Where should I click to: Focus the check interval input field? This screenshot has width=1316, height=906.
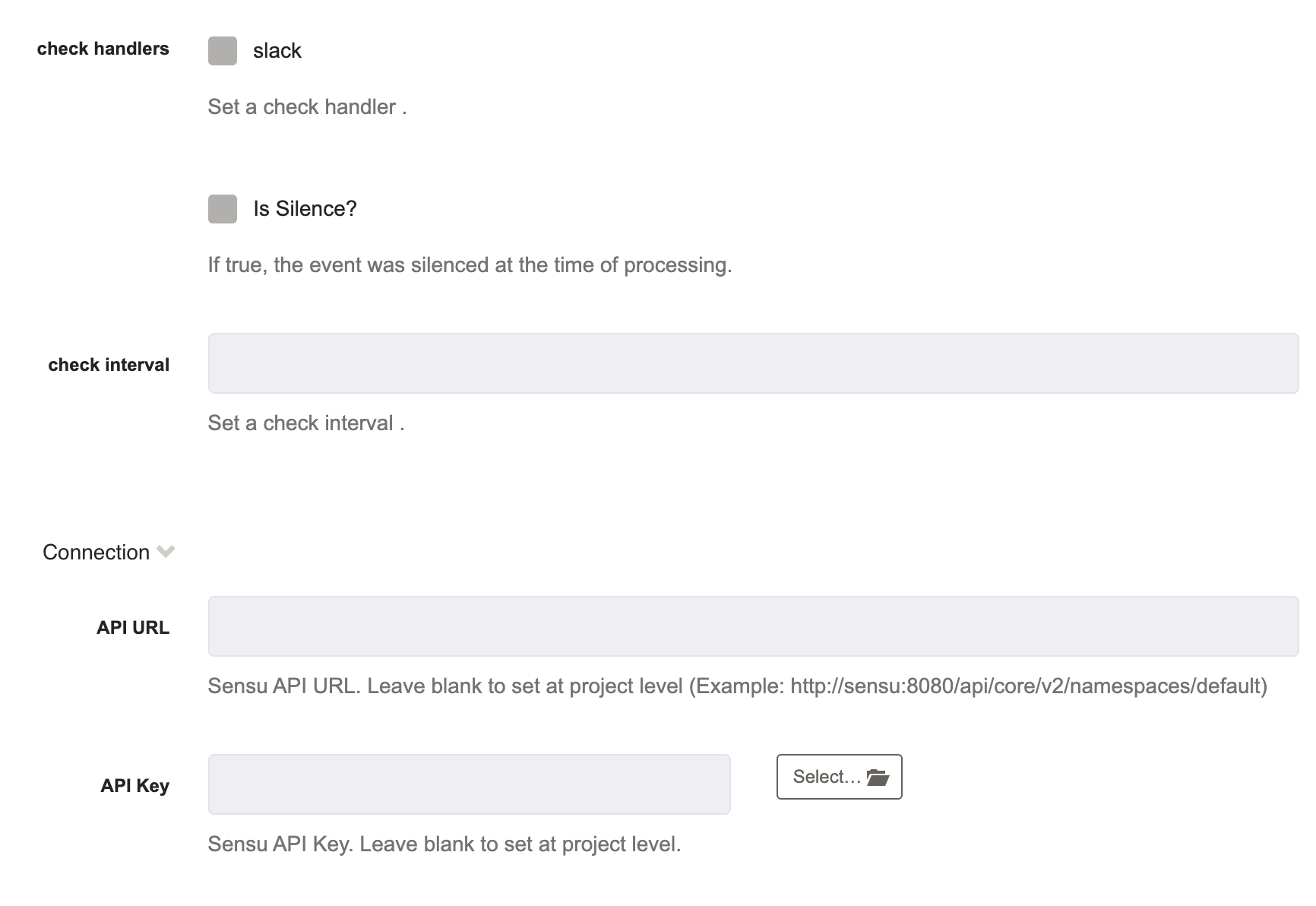[753, 363]
